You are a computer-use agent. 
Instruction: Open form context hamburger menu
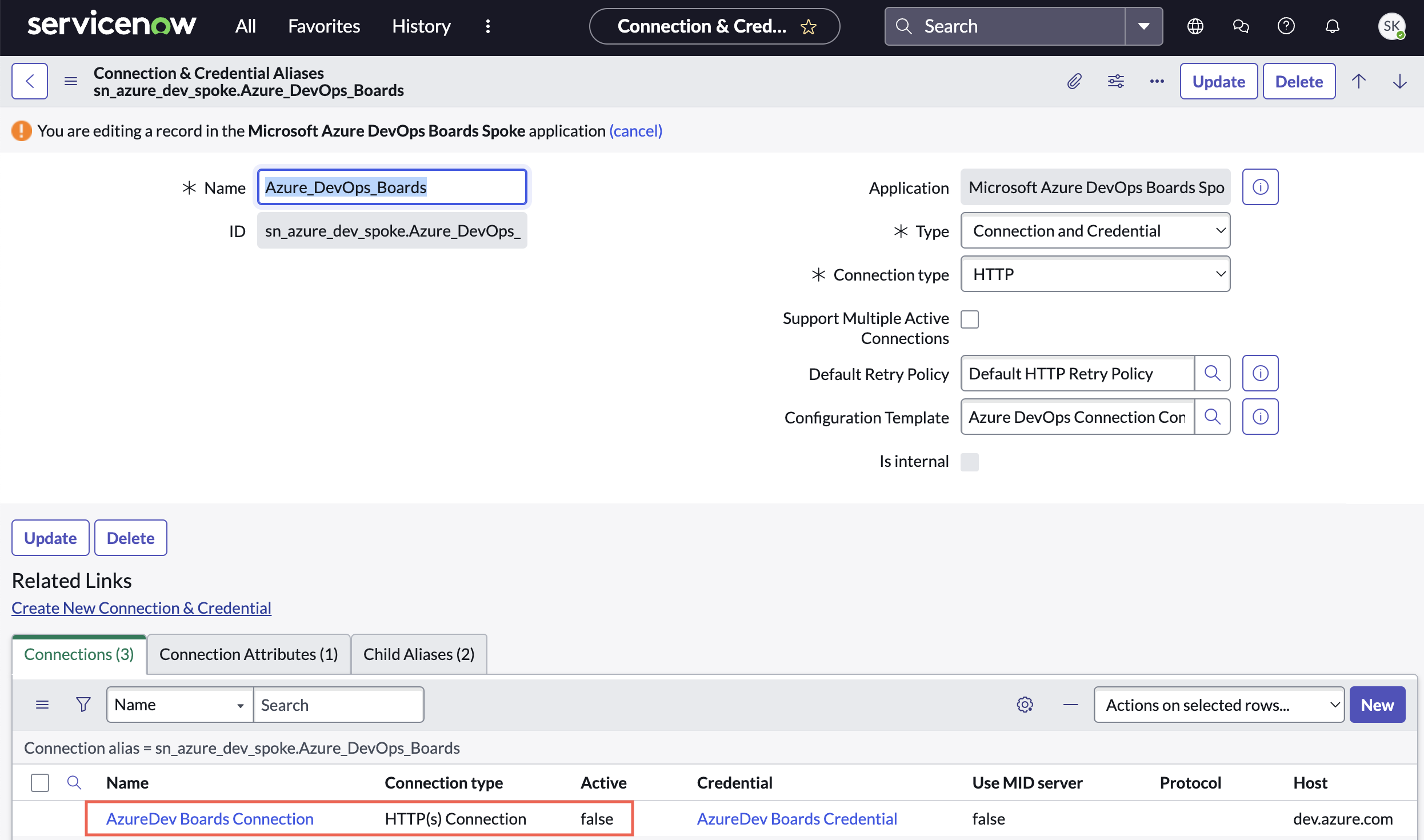click(71, 81)
